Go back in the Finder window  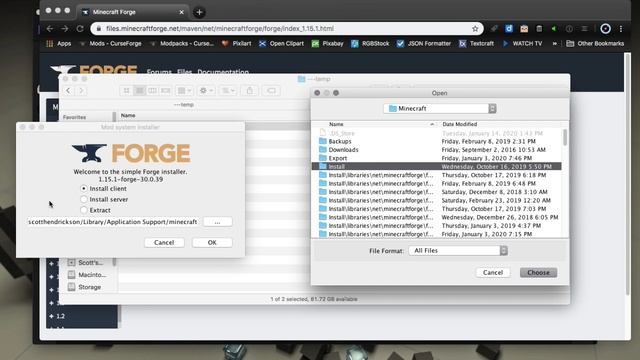pyautogui.click(x=68, y=91)
